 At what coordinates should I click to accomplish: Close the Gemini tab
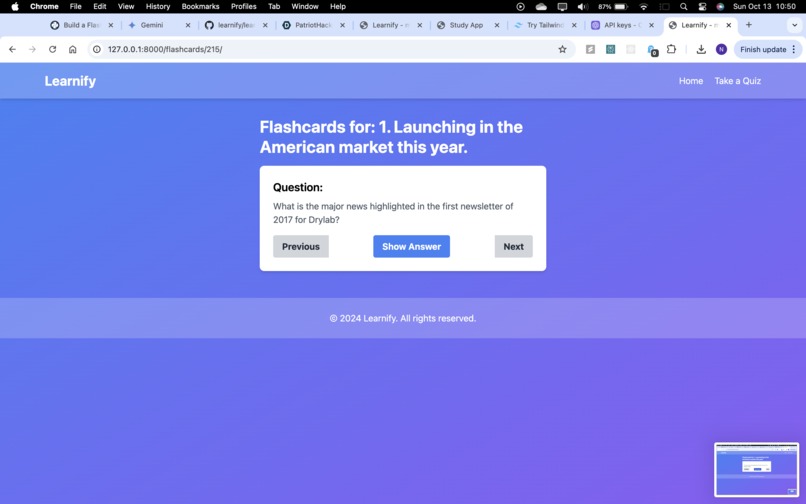[188, 25]
